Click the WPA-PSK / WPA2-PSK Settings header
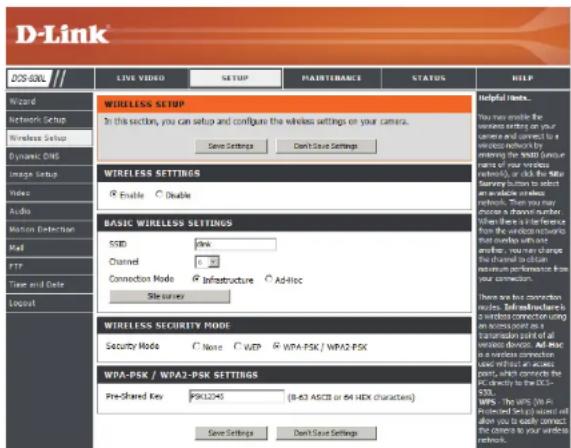Image resolution: width=571 pixels, height=448 pixels. (284, 375)
